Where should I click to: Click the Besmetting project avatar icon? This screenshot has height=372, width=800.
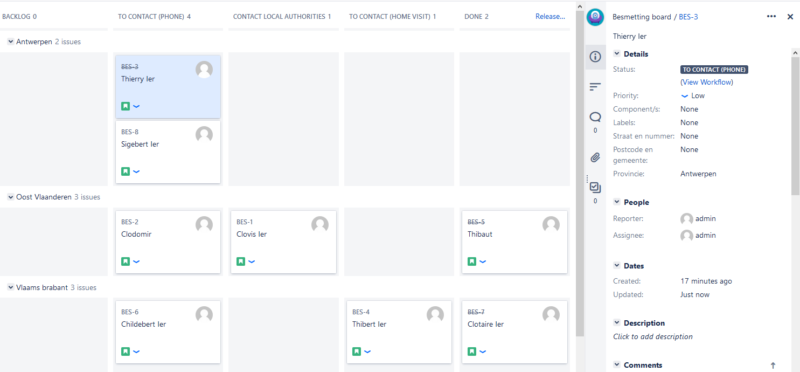point(595,17)
